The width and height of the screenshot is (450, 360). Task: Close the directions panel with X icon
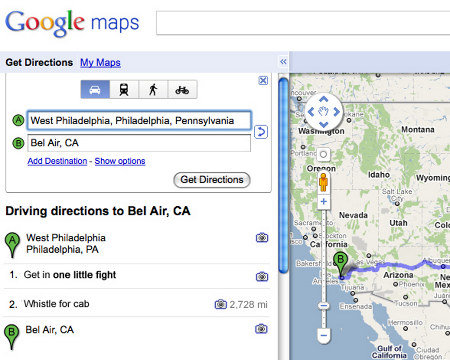pyautogui.click(x=263, y=80)
